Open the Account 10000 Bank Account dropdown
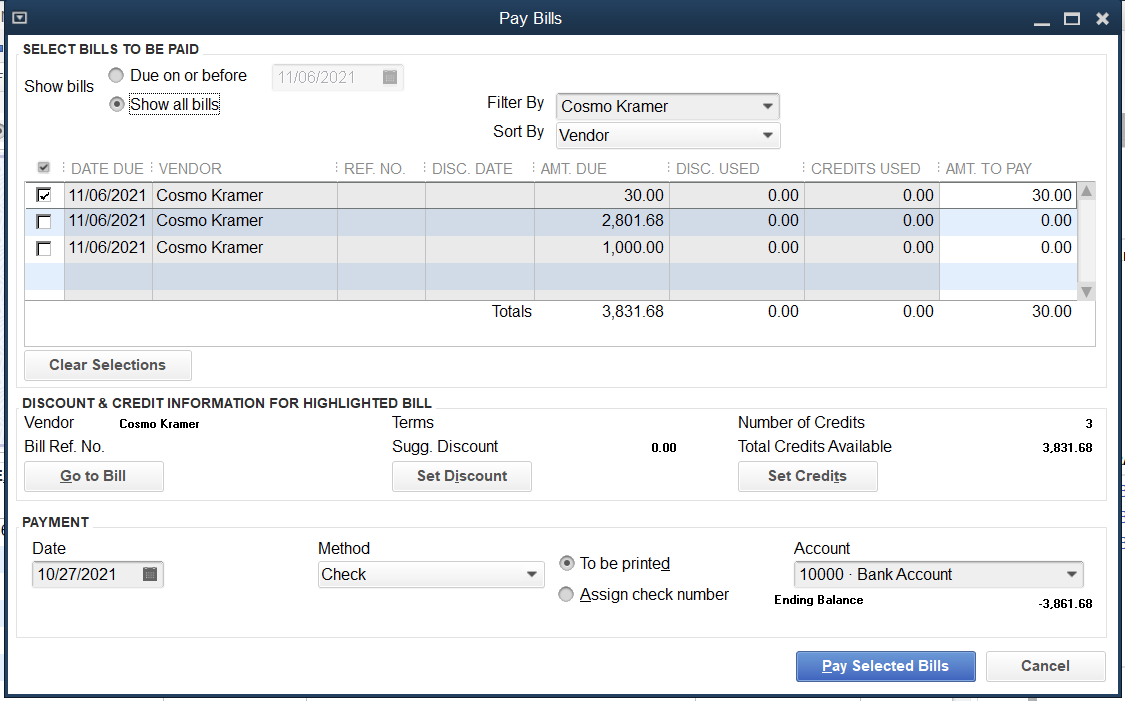Screen dimensions: 1125x701 [938, 574]
